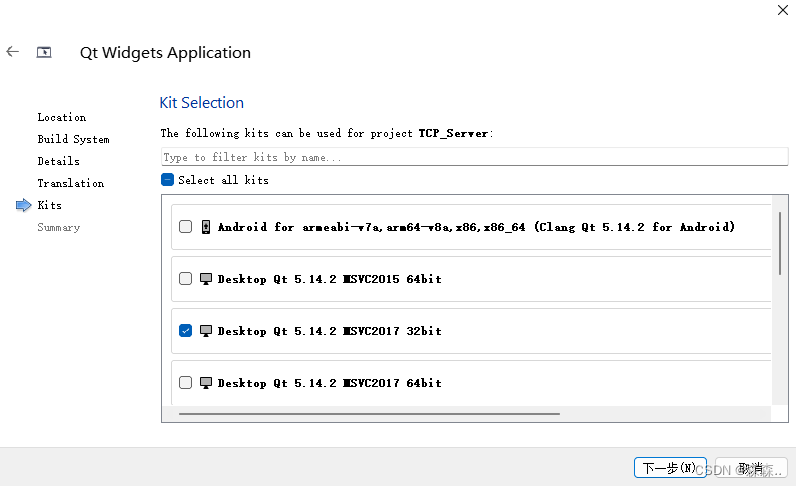Click the horizontal scrollbar under the kits list

[x=369, y=414]
